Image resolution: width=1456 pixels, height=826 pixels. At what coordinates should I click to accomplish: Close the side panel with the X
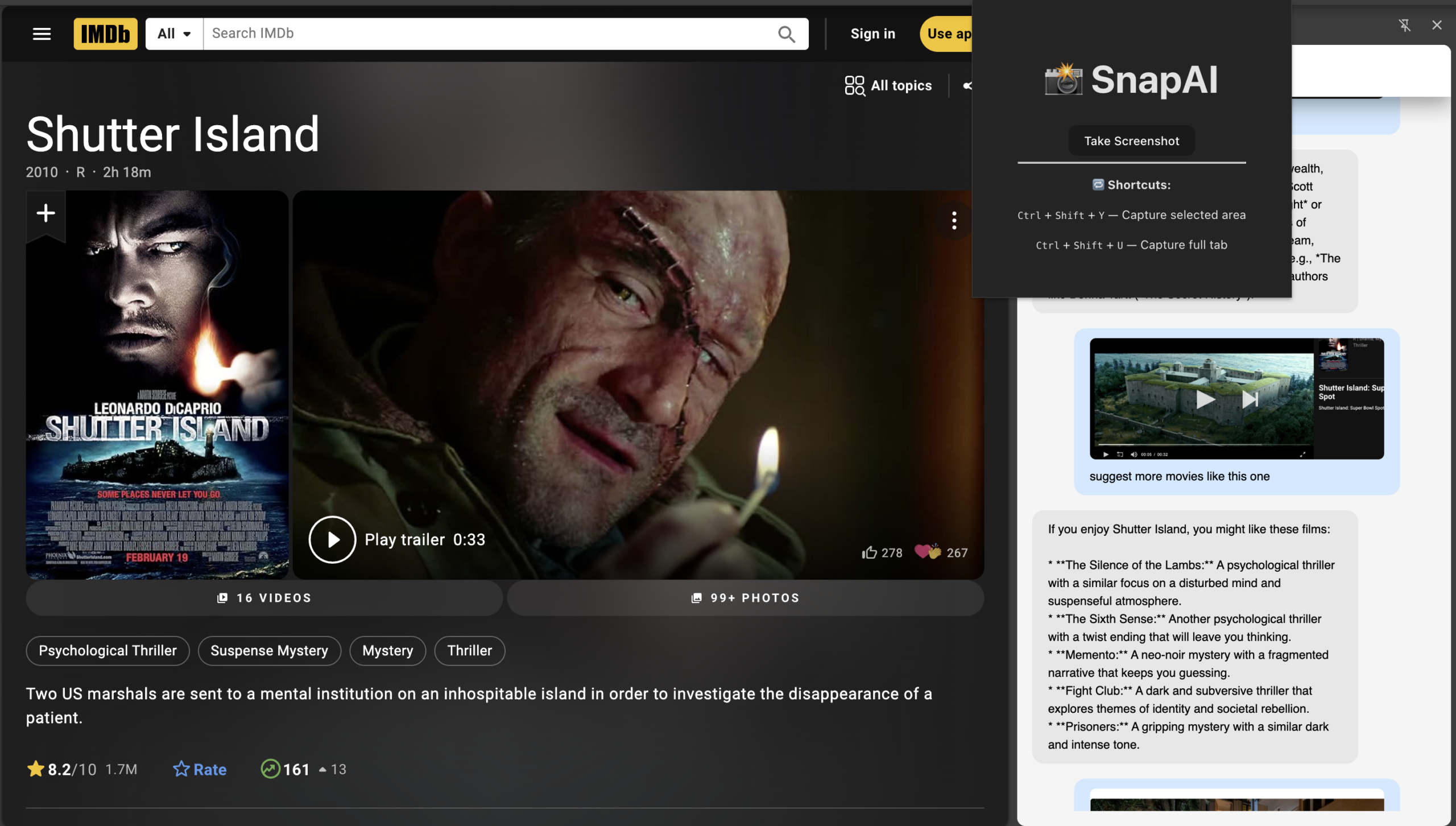[x=1437, y=25]
